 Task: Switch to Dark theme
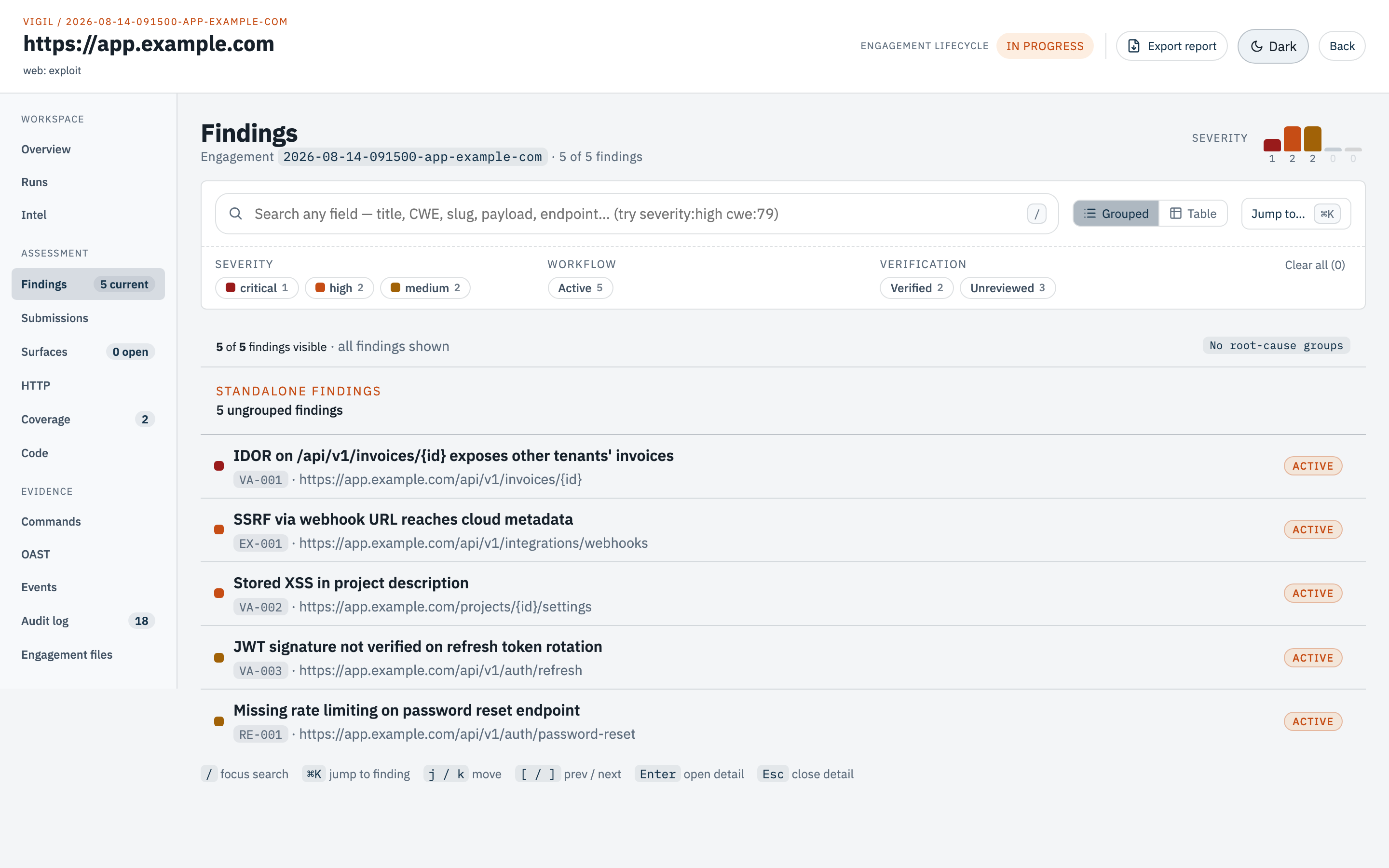coord(1273,46)
